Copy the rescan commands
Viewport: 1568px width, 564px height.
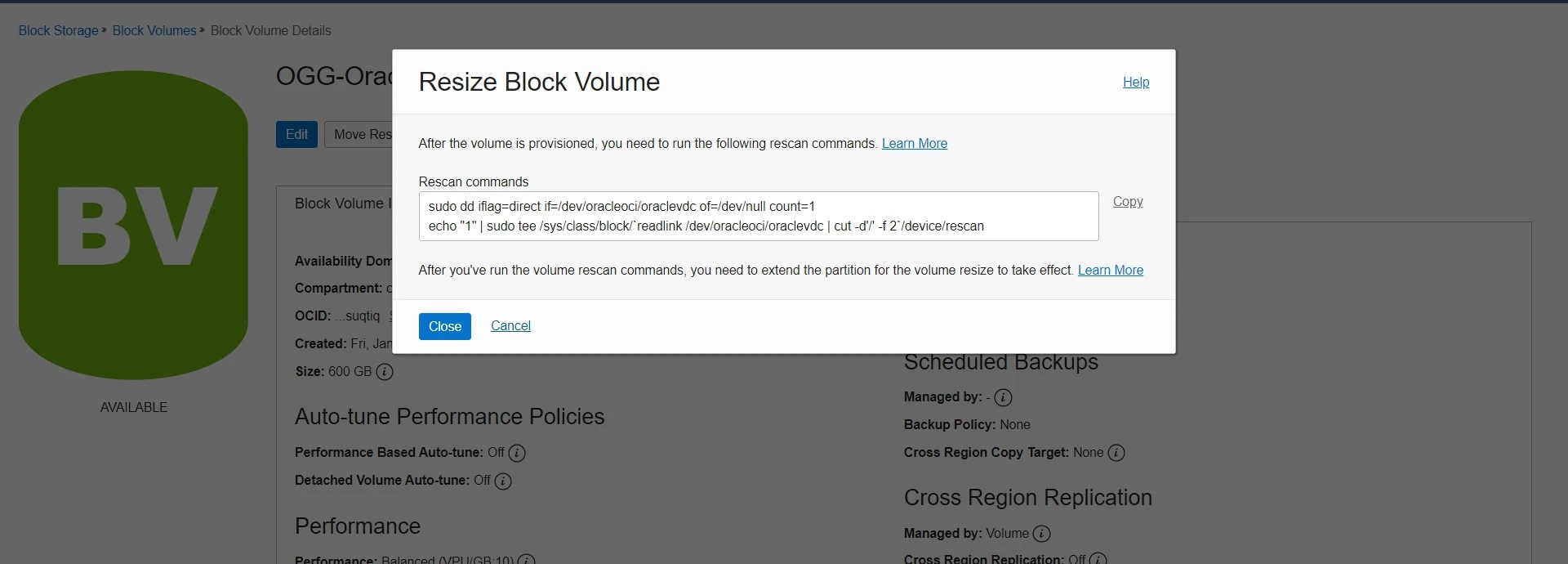pyautogui.click(x=1127, y=201)
